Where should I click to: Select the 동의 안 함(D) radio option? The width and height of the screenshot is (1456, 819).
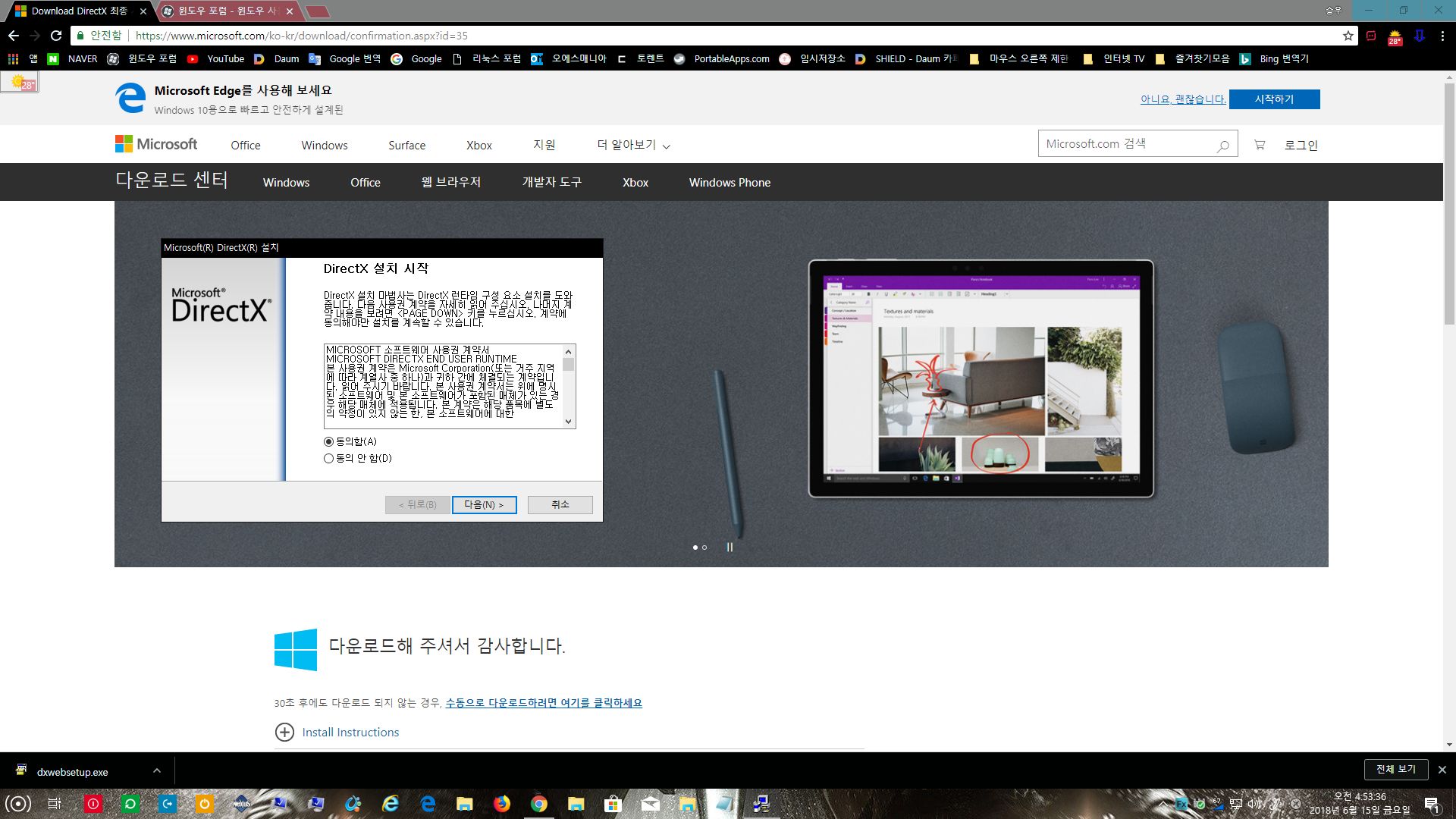tap(328, 458)
